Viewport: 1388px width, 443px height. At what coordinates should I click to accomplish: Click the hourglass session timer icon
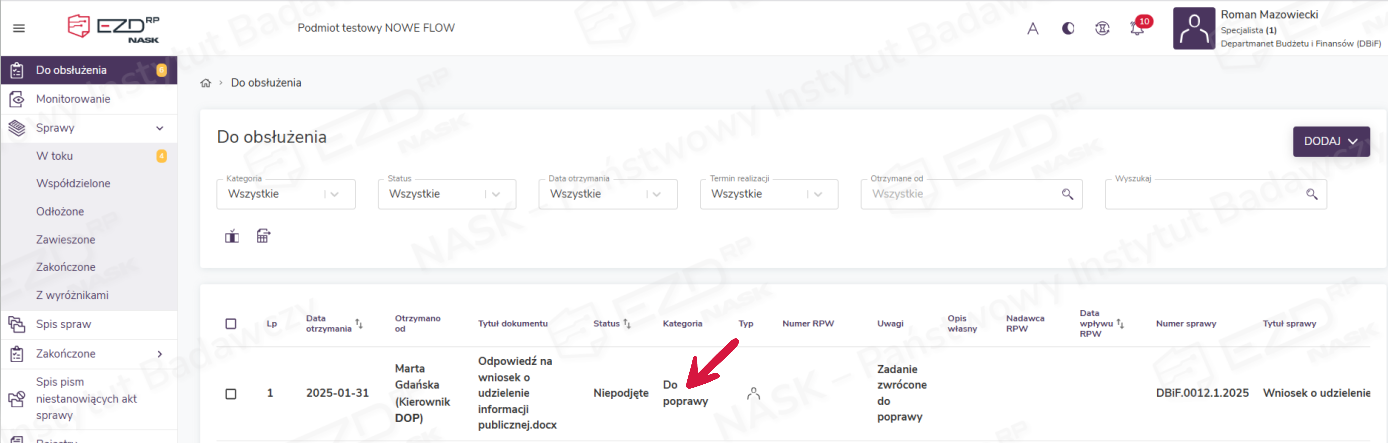1102,28
